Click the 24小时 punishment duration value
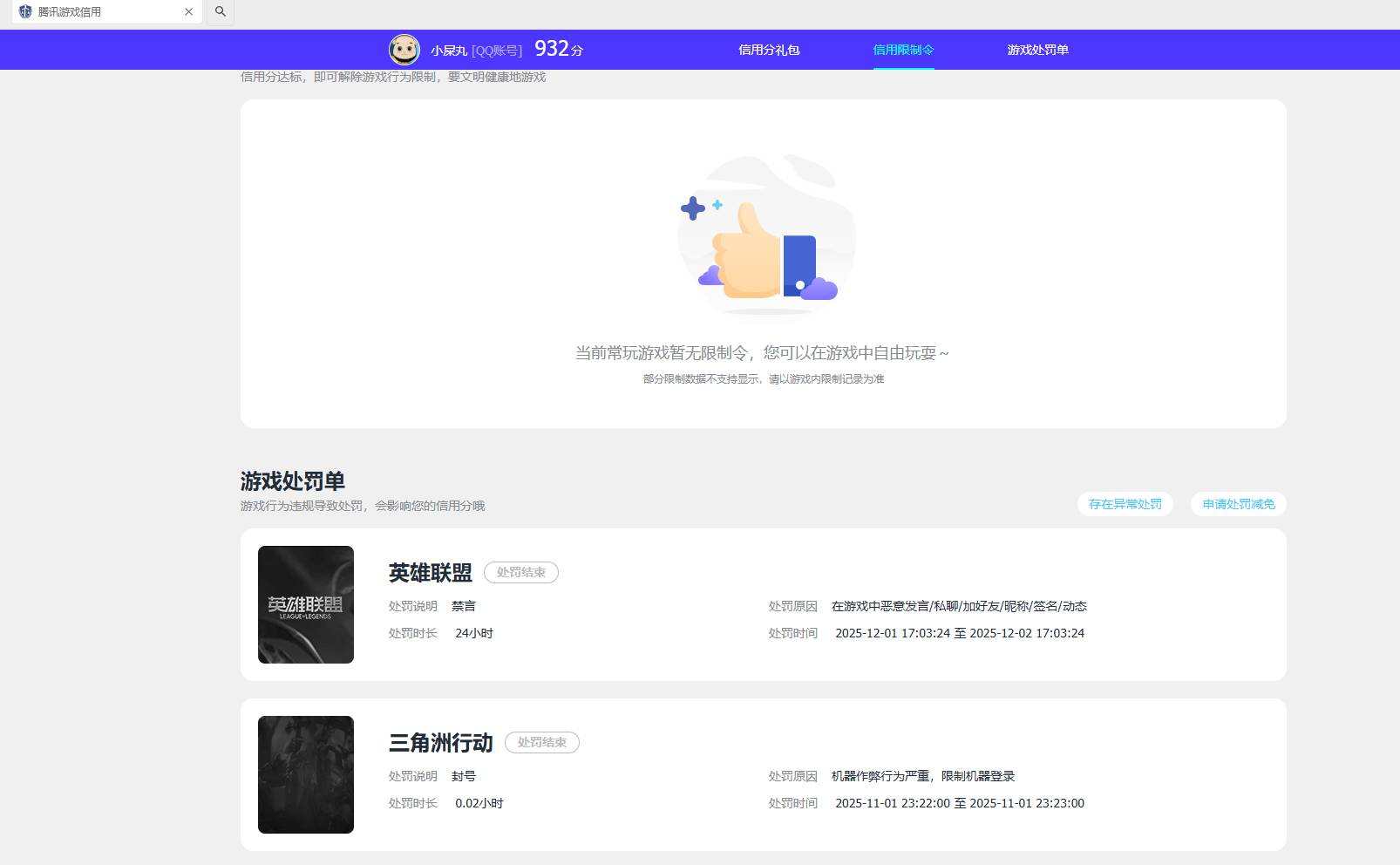This screenshot has height=865, width=1400. click(474, 633)
